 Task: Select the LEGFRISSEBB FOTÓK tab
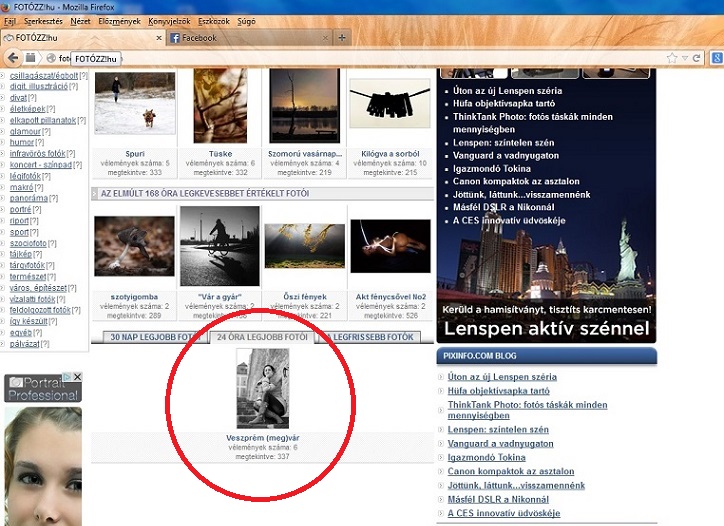tap(370, 337)
